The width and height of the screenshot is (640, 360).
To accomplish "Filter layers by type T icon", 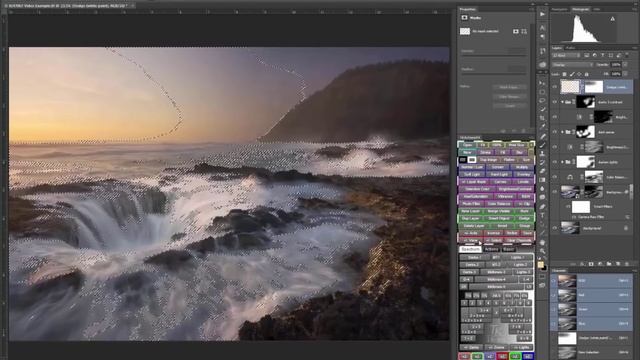I will click(602, 55).
